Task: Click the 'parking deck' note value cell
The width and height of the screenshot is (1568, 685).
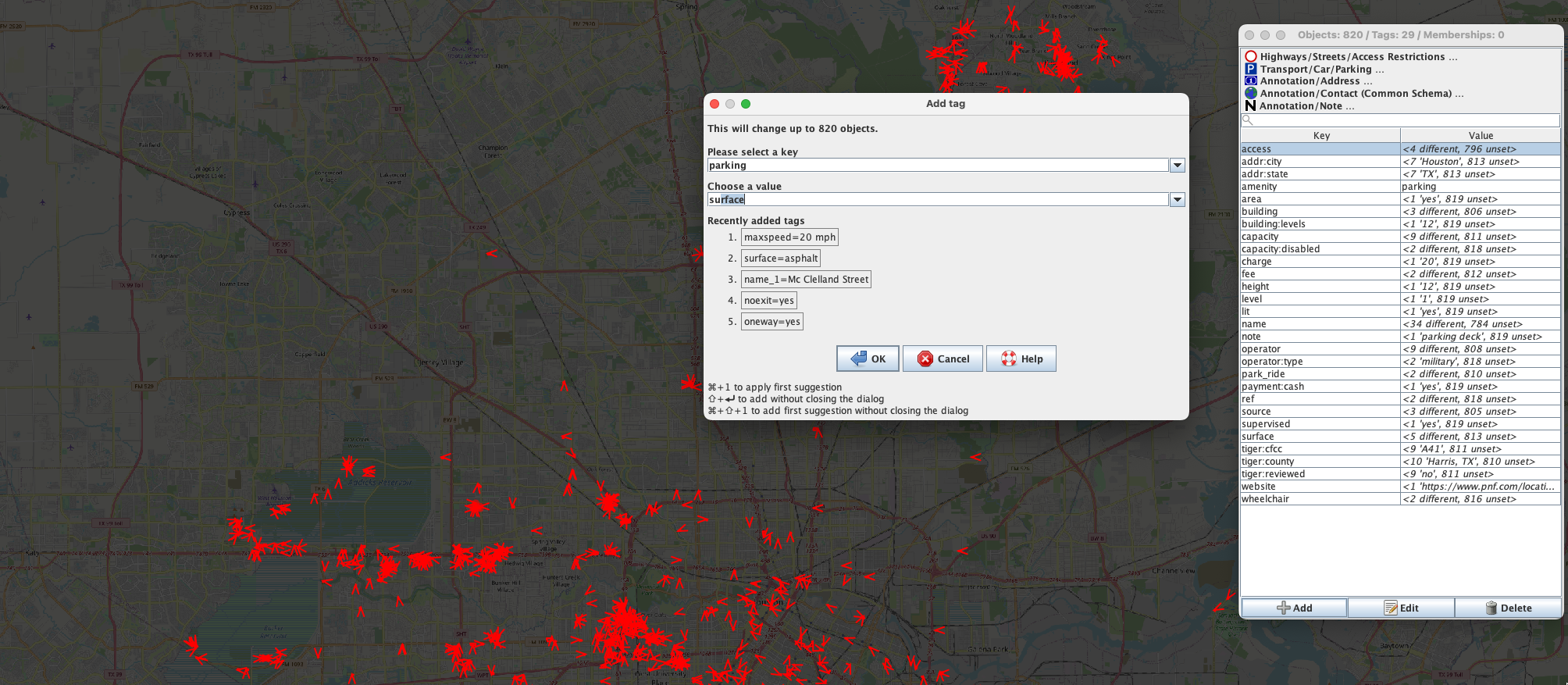Action: 1481,337
